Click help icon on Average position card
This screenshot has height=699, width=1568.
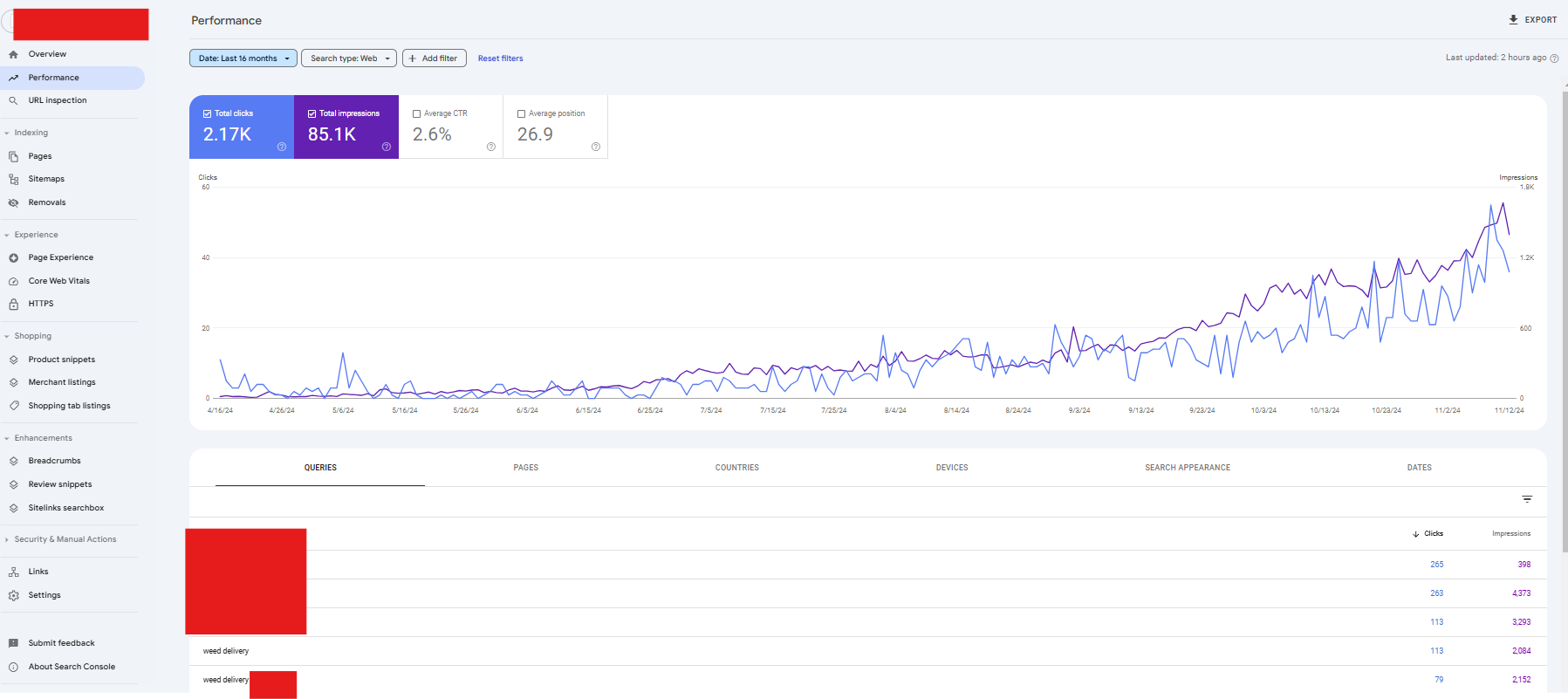[x=596, y=147]
